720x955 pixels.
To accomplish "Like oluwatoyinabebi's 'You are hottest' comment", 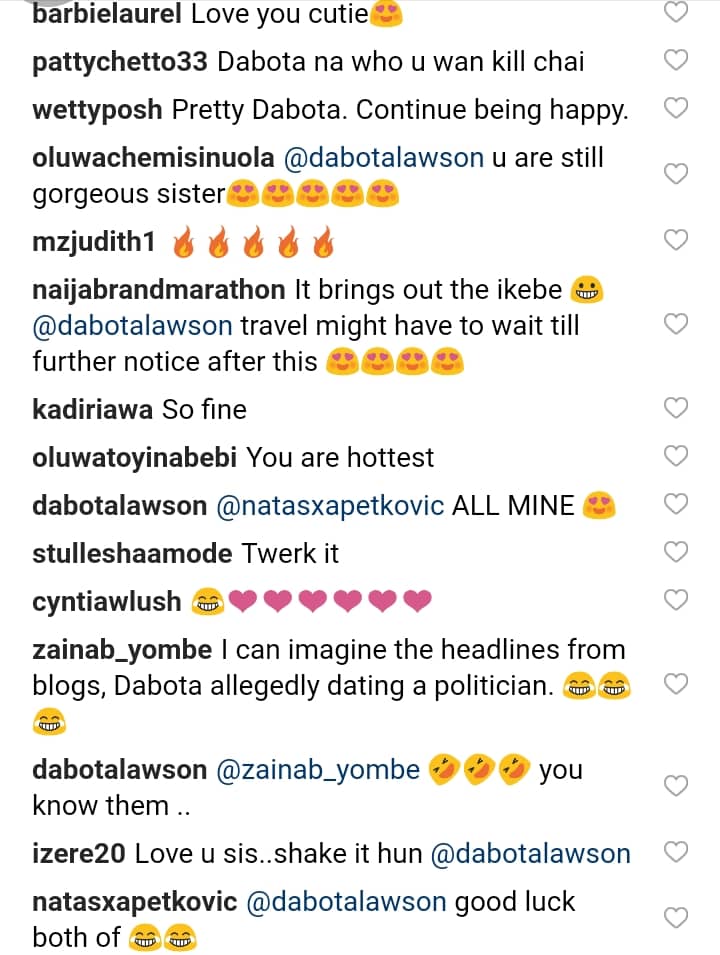I will coord(677,456).
